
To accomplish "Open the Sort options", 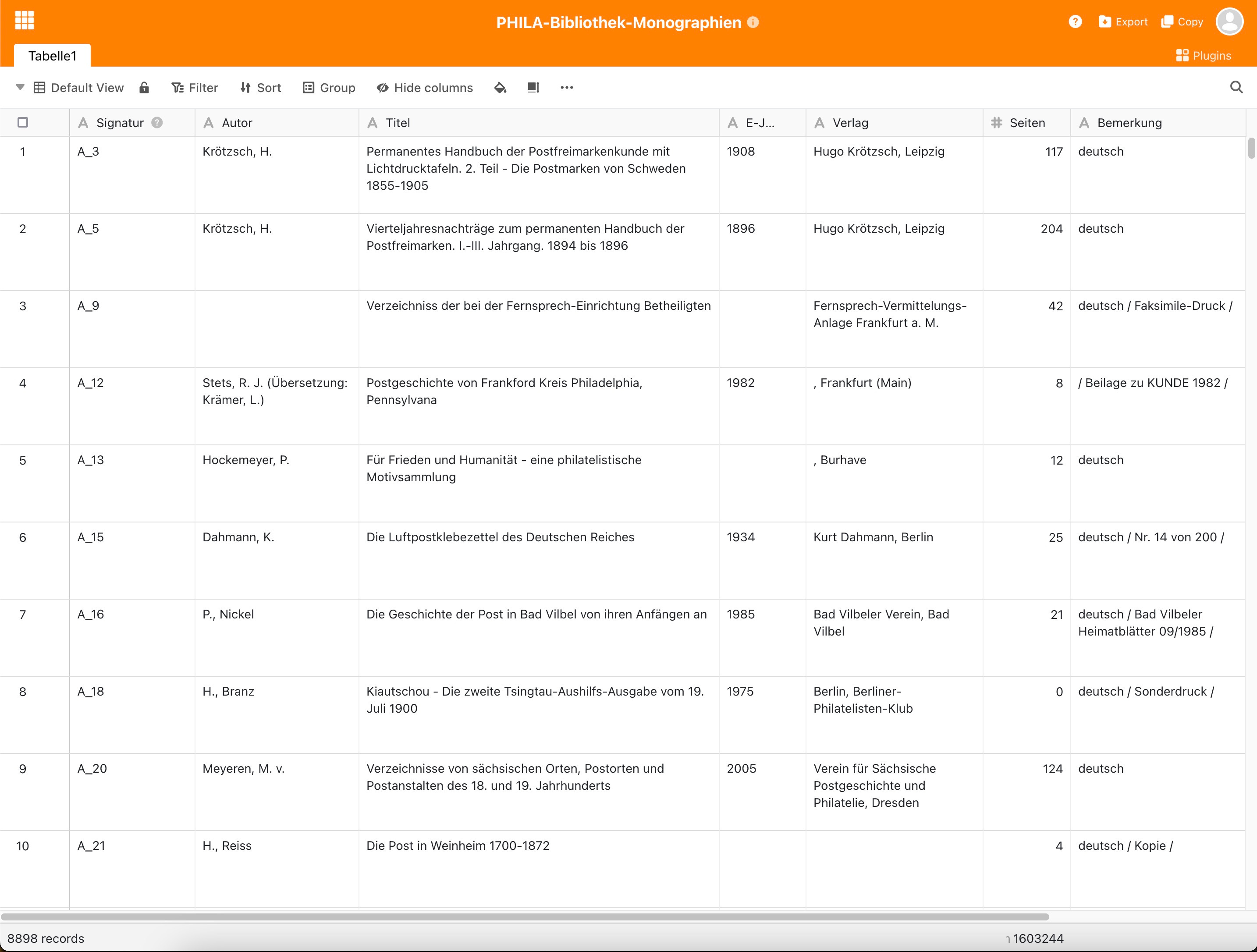I will click(260, 88).
